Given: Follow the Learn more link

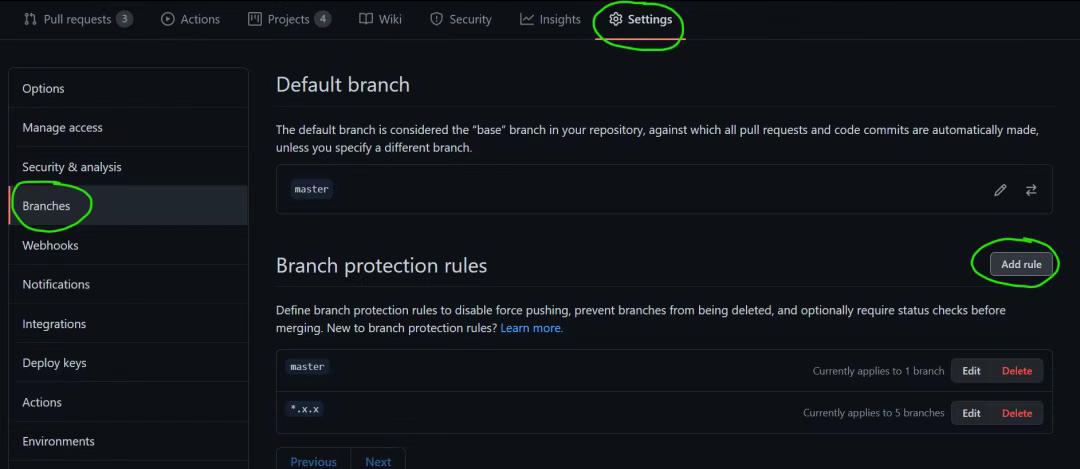Looking at the screenshot, I should [x=532, y=329].
